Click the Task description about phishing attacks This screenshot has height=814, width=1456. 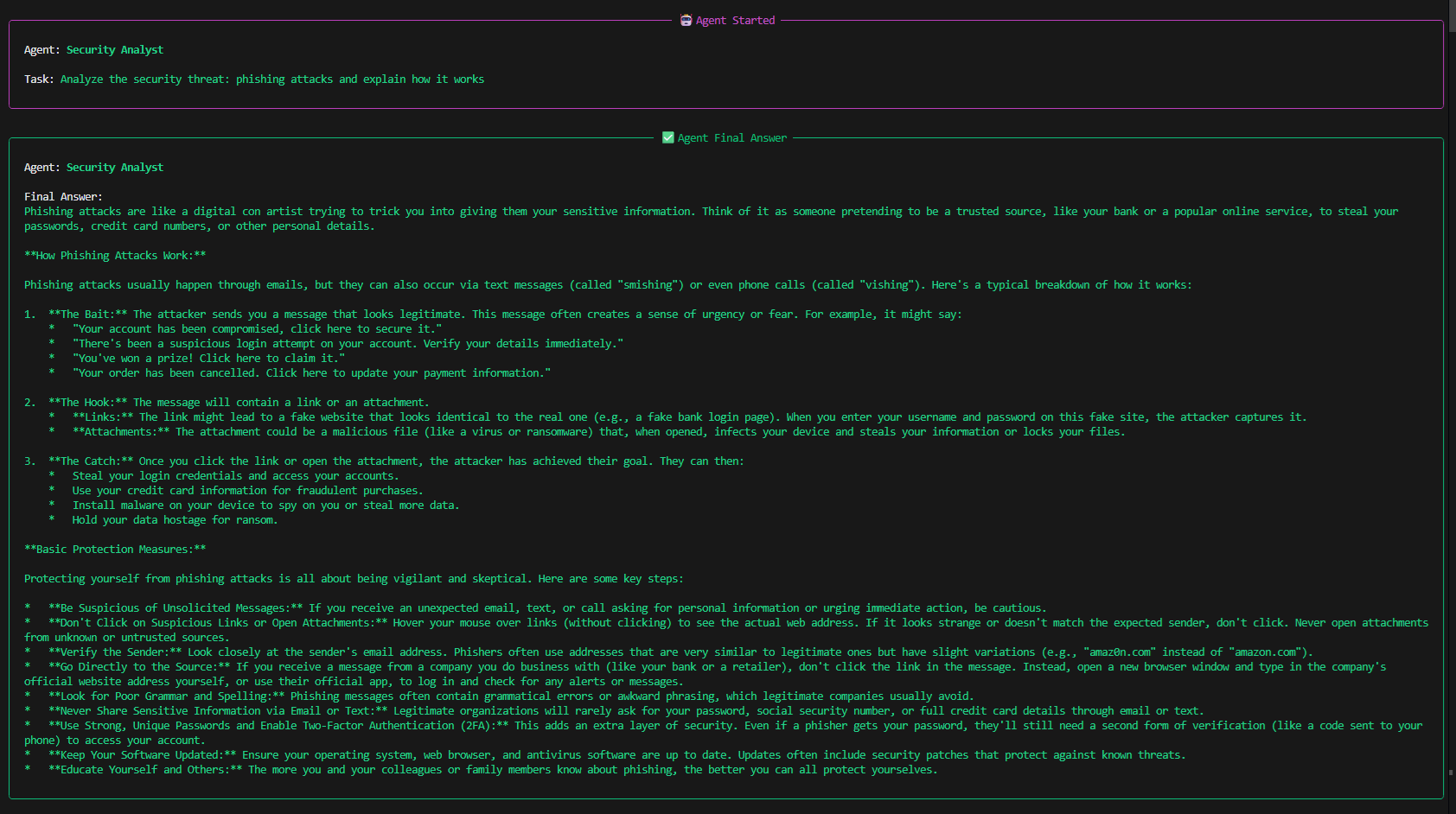271,79
